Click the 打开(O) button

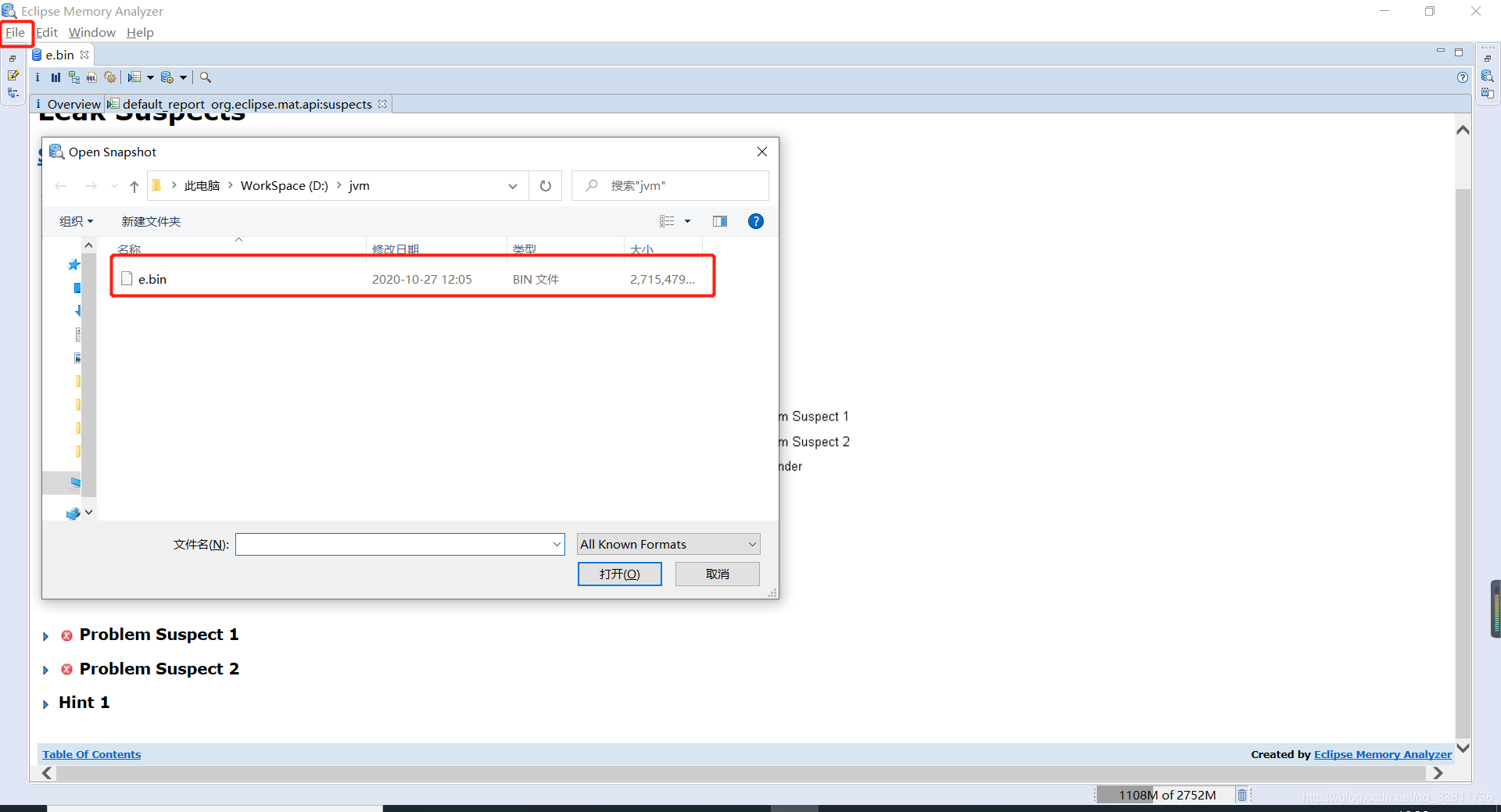click(x=620, y=574)
